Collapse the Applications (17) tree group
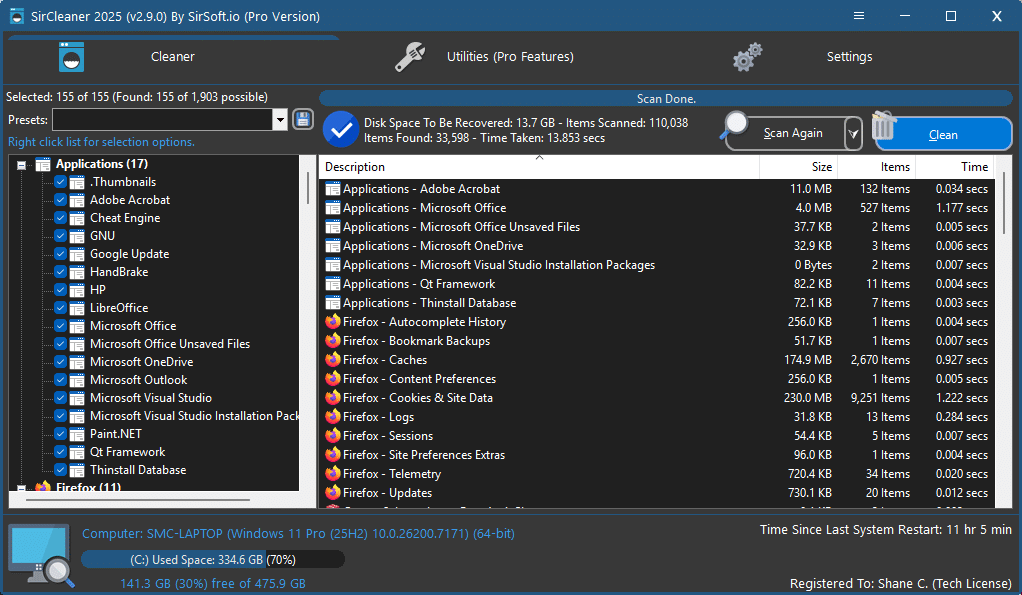1022x595 pixels. click(22, 165)
